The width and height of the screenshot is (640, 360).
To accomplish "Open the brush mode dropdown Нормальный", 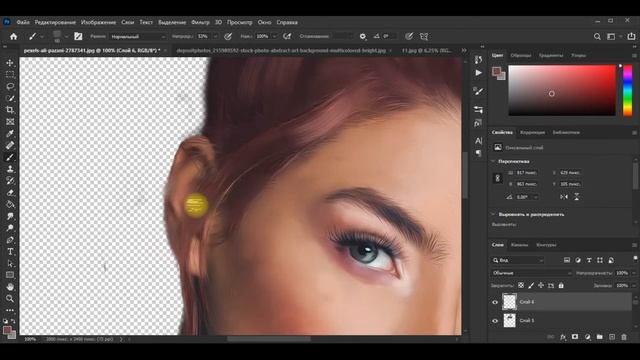I will [138, 36].
